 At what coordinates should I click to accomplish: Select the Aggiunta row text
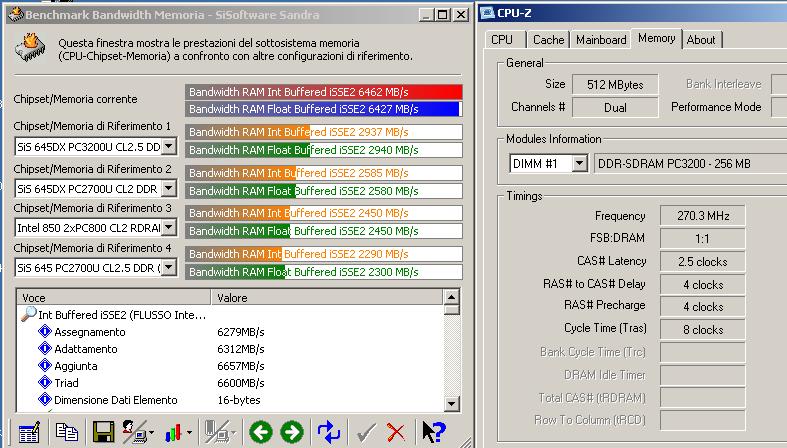pos(76,366)
